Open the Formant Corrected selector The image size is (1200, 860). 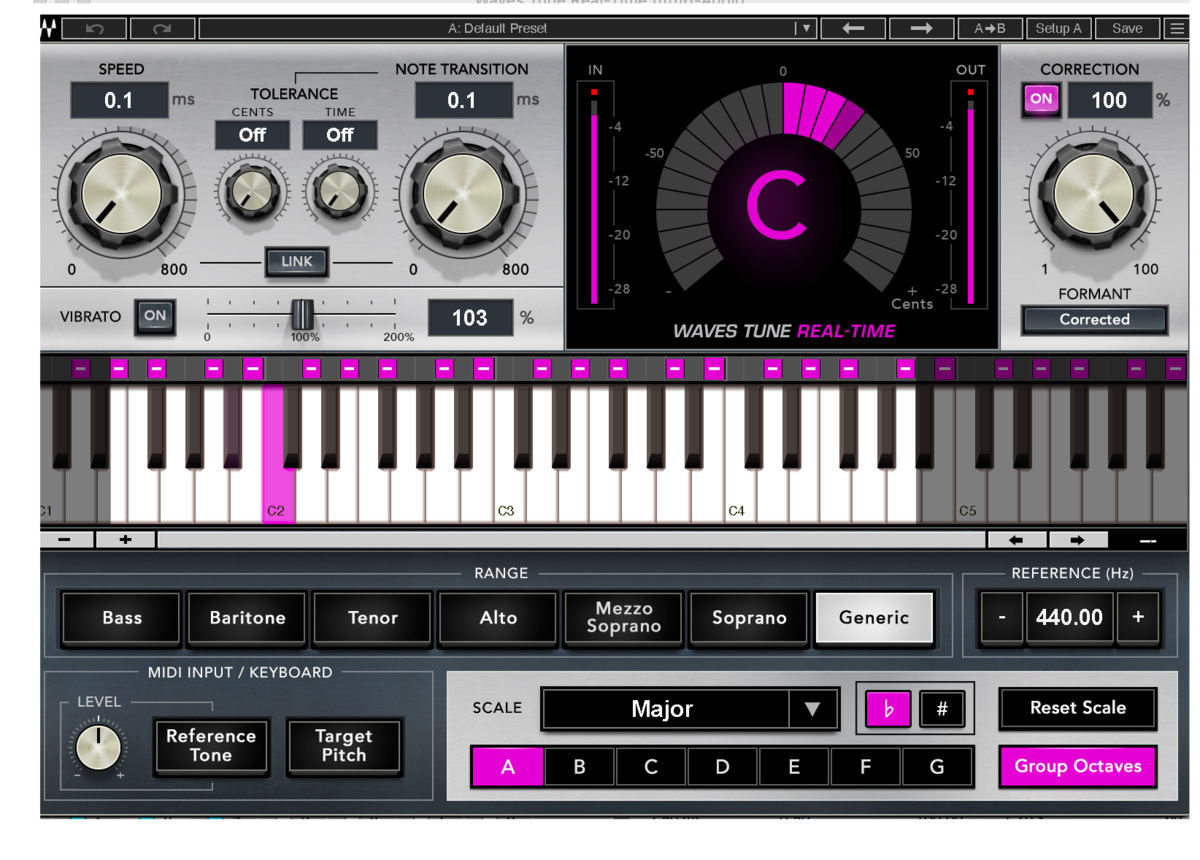click(x=1094, y=320)
